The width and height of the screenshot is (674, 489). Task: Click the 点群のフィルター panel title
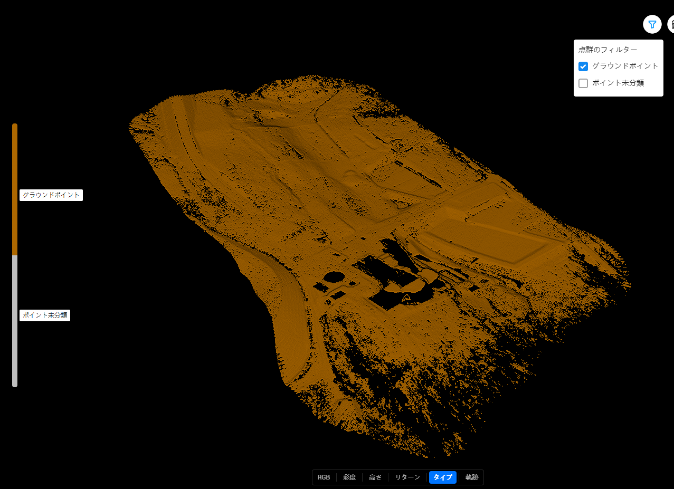(x=607, y=50)
